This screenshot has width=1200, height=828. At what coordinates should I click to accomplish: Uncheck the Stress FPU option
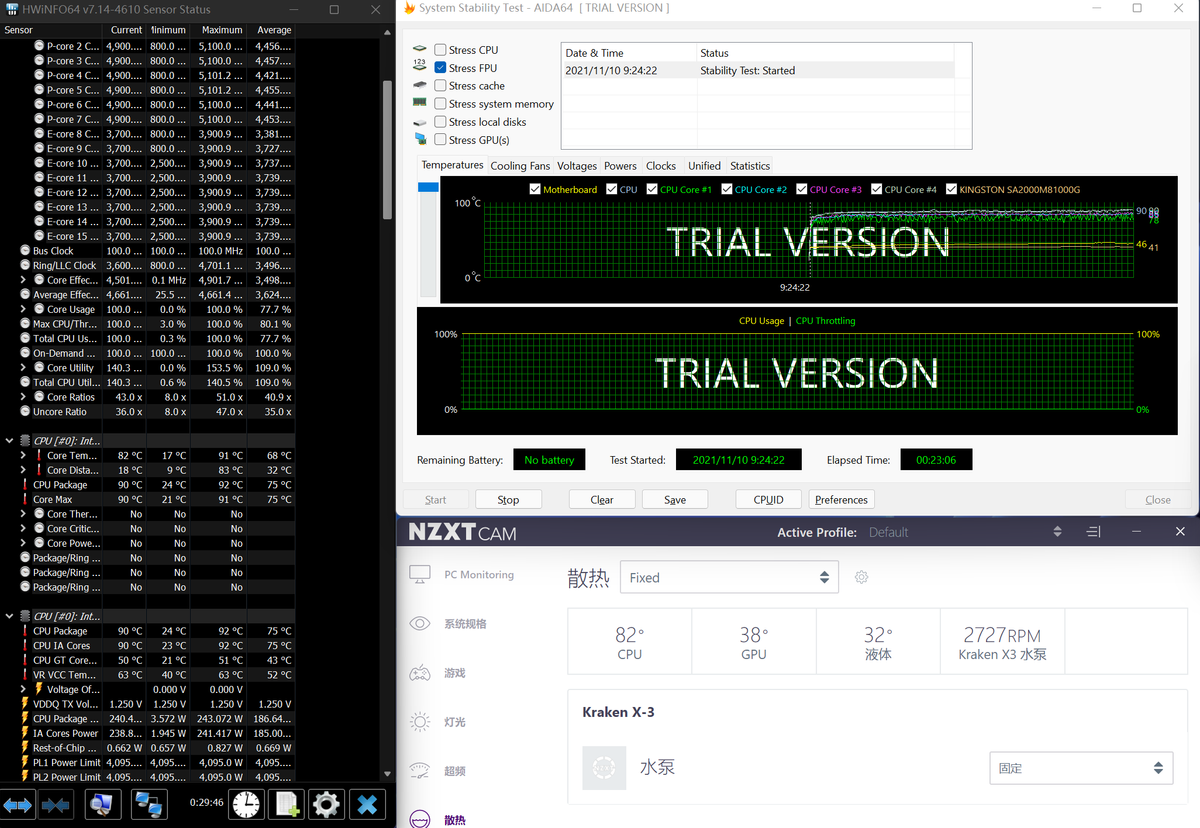(x=441, y=68)
